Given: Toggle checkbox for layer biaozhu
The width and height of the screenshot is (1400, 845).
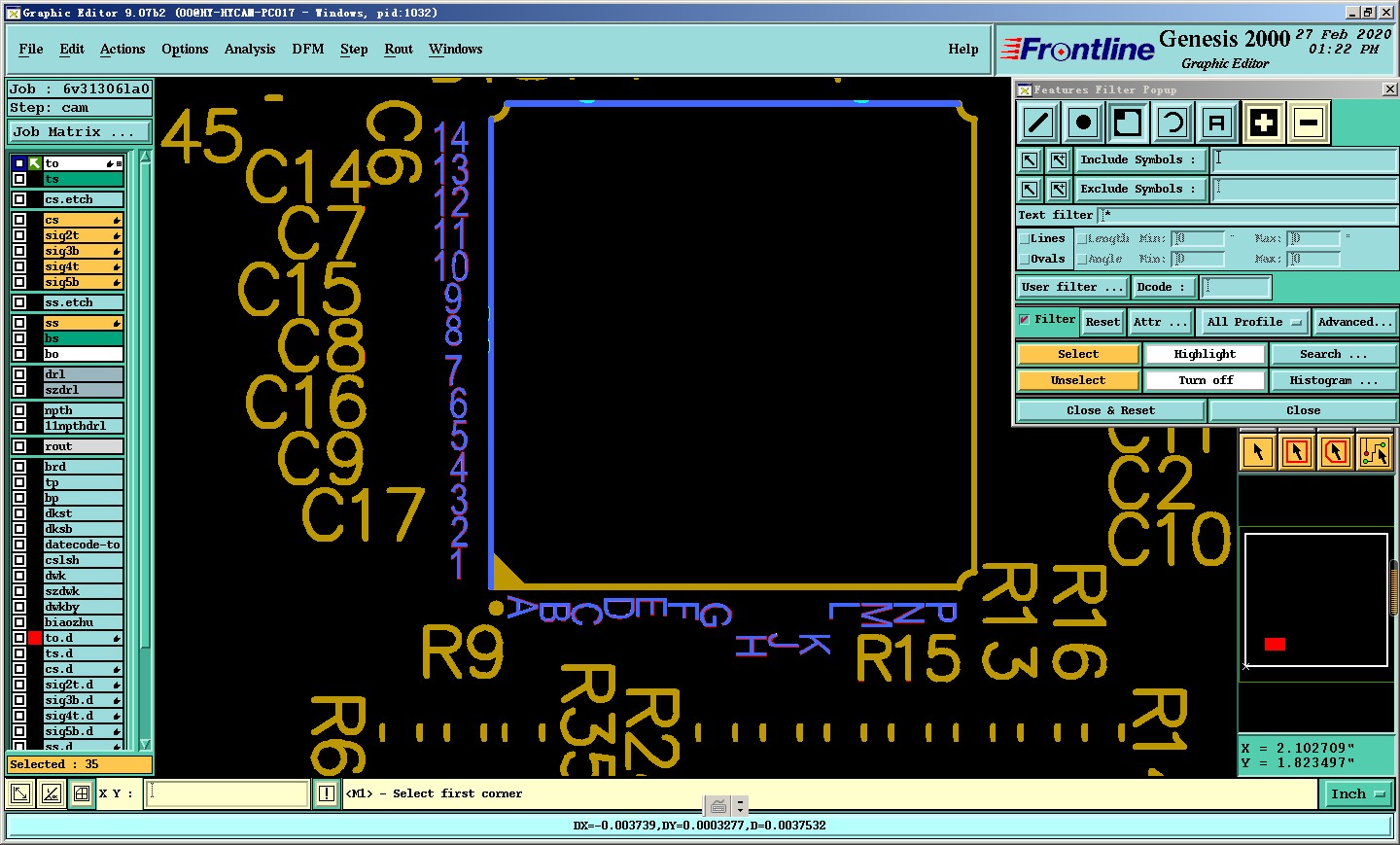Looking at the screenshot, I should click(x=19, y=622).
